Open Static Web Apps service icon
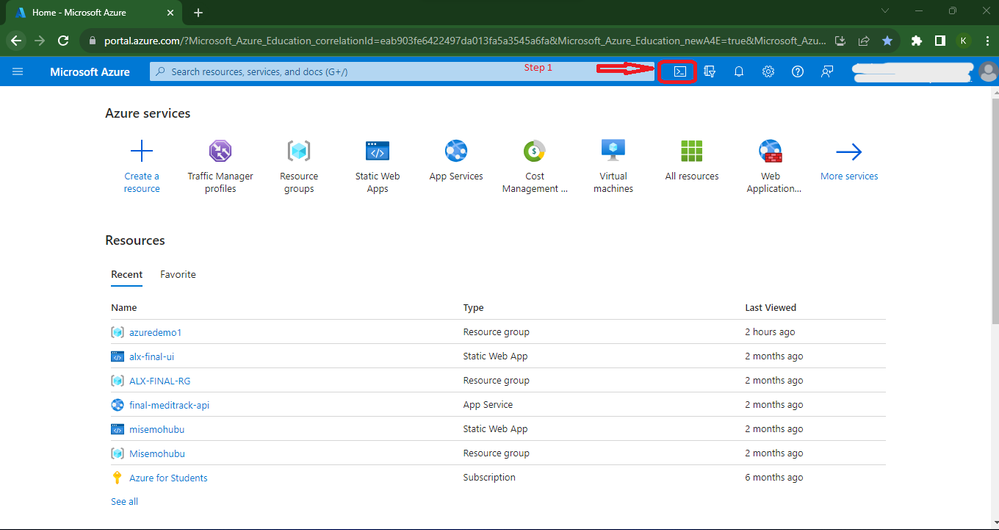Image resolution: width=999 pixels, height=530 pixels. 377,151
